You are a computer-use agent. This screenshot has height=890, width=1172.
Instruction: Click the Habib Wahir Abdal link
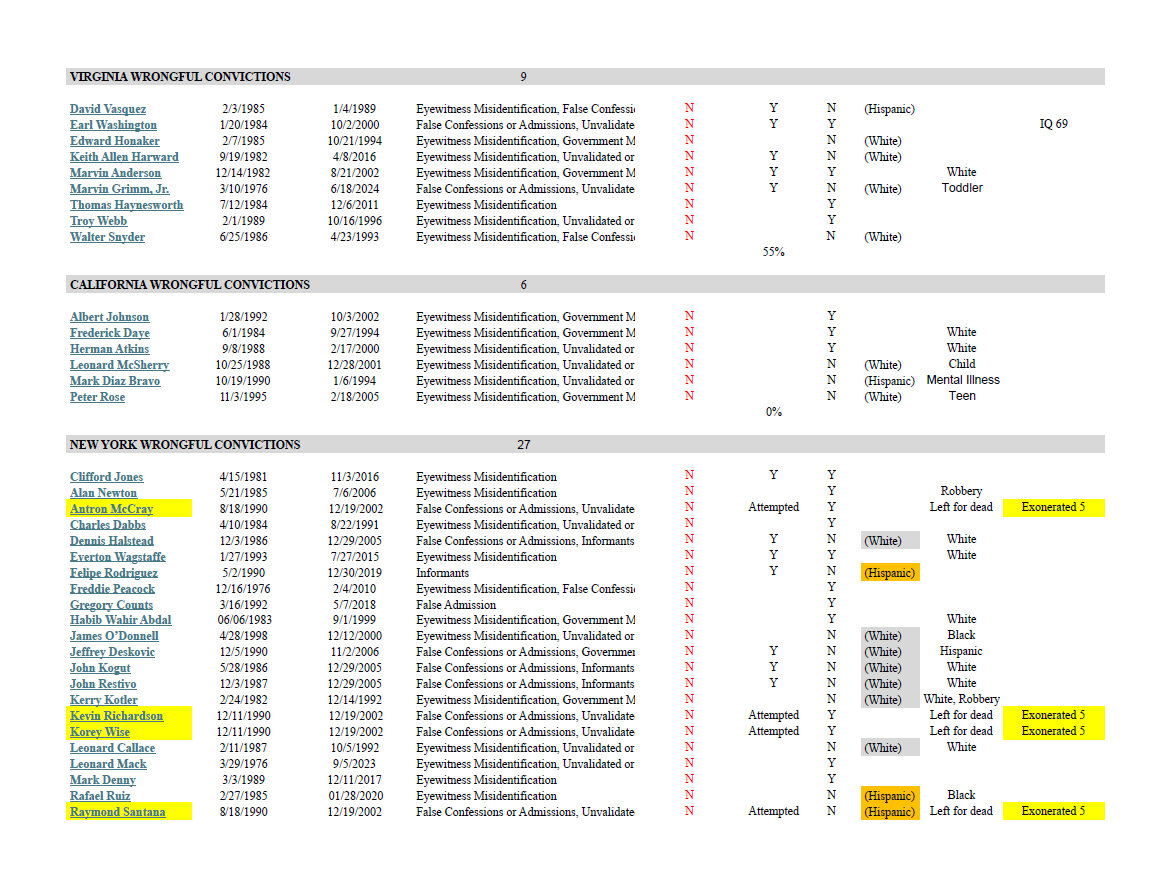tap(120, 620)
